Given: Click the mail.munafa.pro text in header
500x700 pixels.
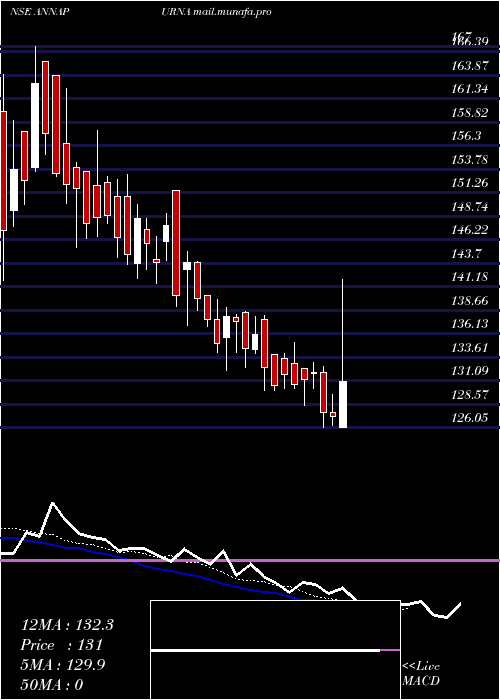Looking at the screenshot, I should [233, 12].
